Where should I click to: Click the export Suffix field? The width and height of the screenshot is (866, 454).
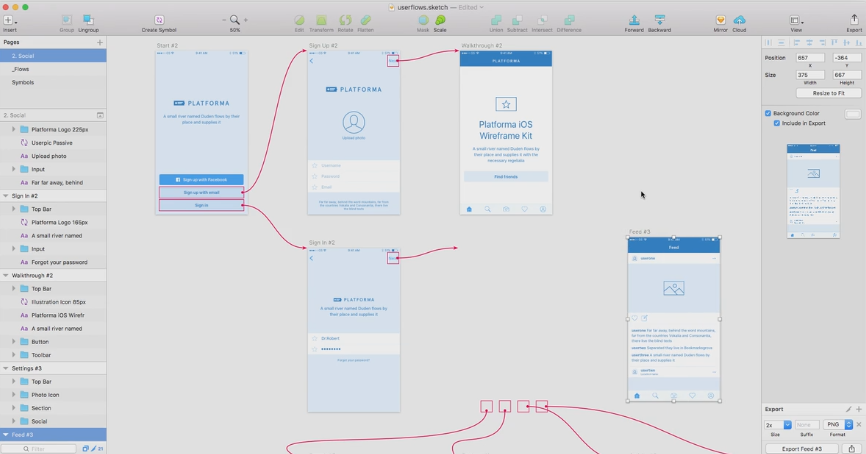pos(806,425)
